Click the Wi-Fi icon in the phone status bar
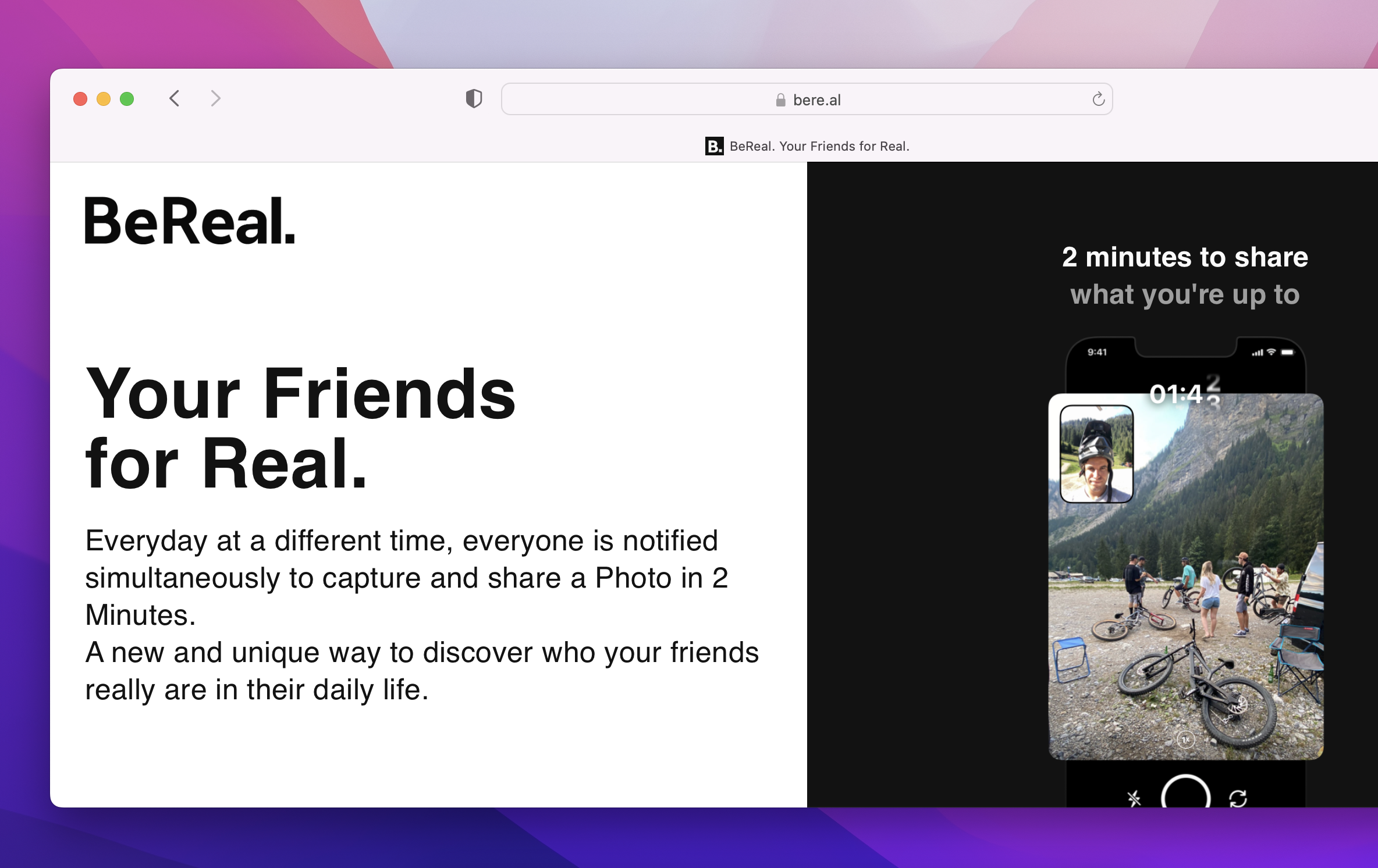 (1271, 352)
